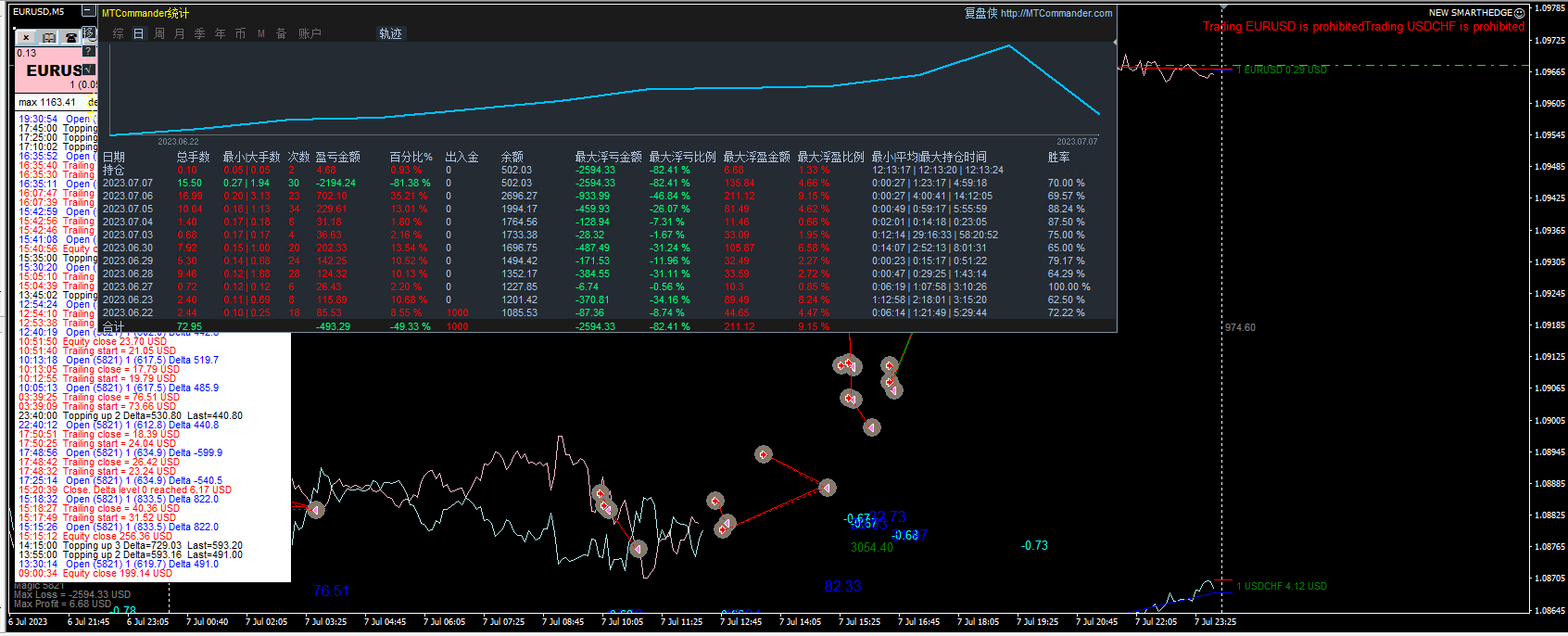Click the 百分比% column header

(411, 157)
